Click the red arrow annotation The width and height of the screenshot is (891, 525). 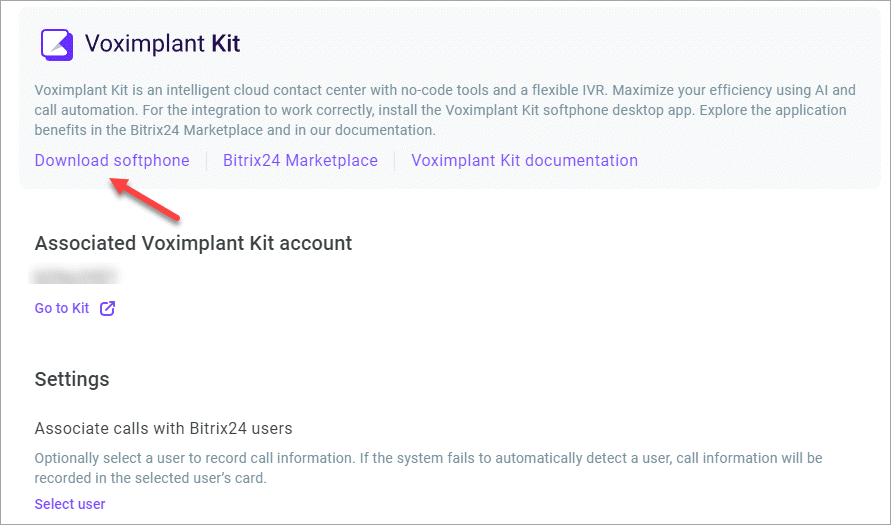point(144,199)
